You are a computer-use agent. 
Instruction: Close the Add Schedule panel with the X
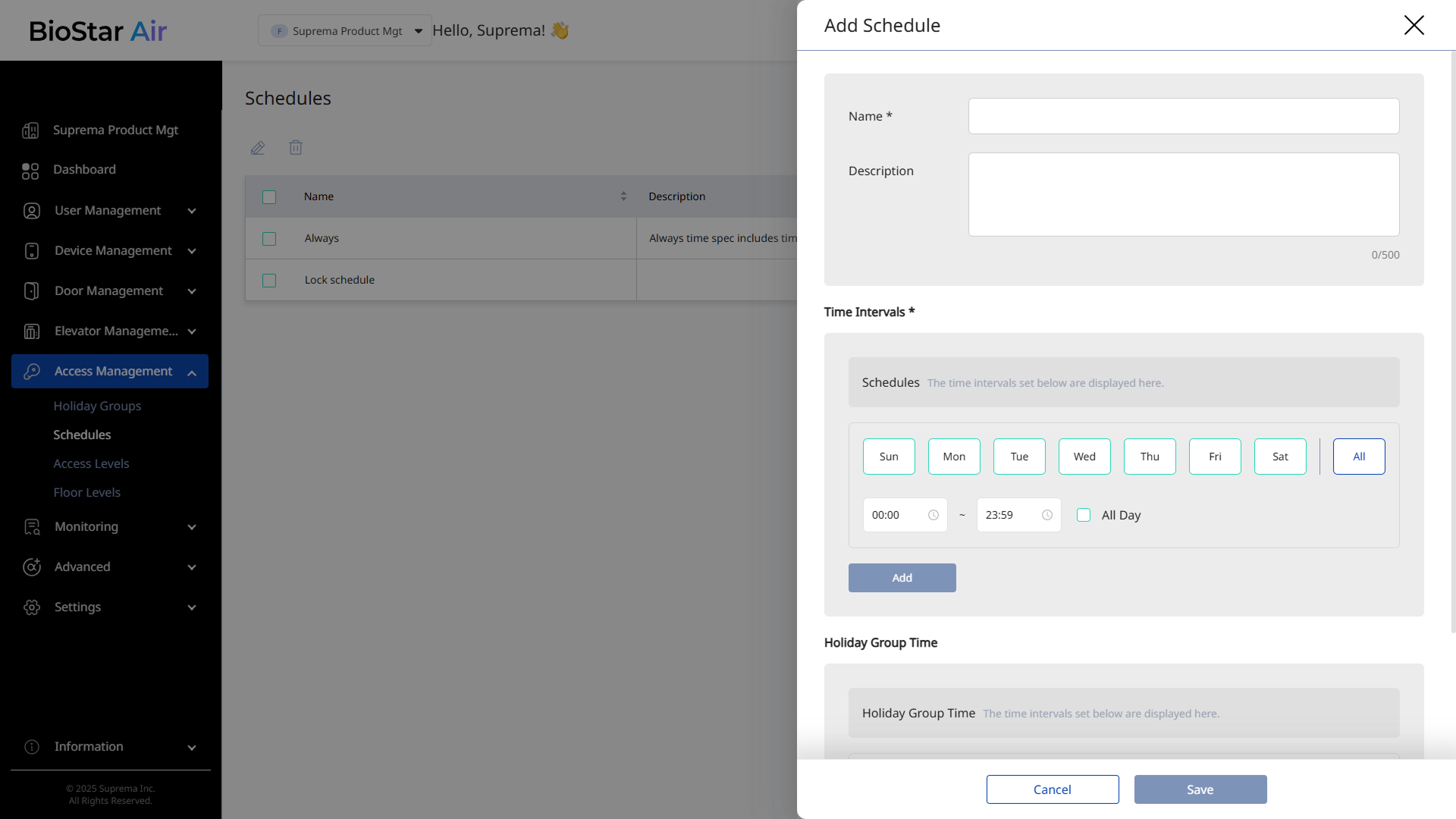point(1414,25)
